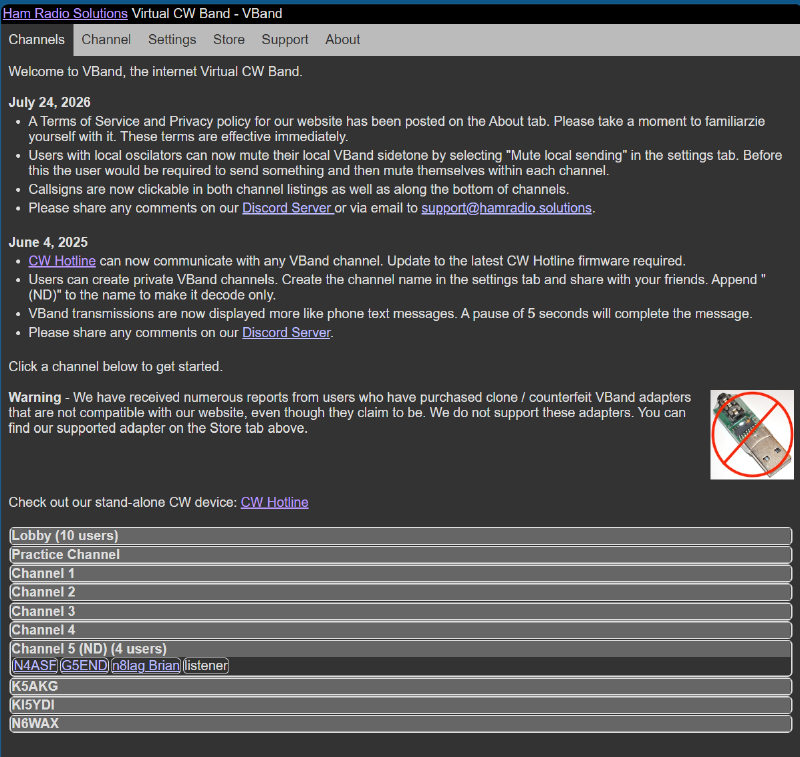Open the Settings tab
Viewport: 800px width, 757px height.
pos(172,40)
